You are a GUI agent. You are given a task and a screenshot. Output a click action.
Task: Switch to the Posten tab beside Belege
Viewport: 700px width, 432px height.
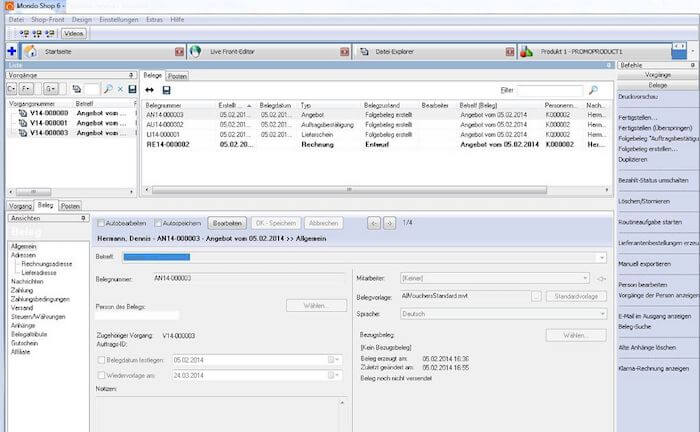(x=177, y=76)
